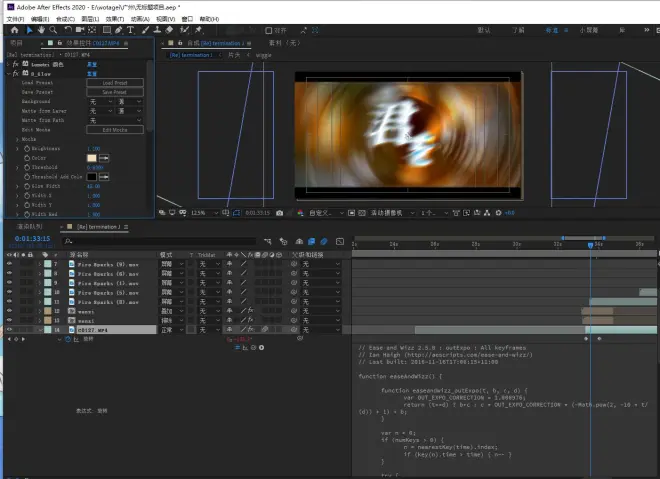Select the Zoom magnifier tool
This screenshot has height=479, width=660.
click(x=53, y=30)
